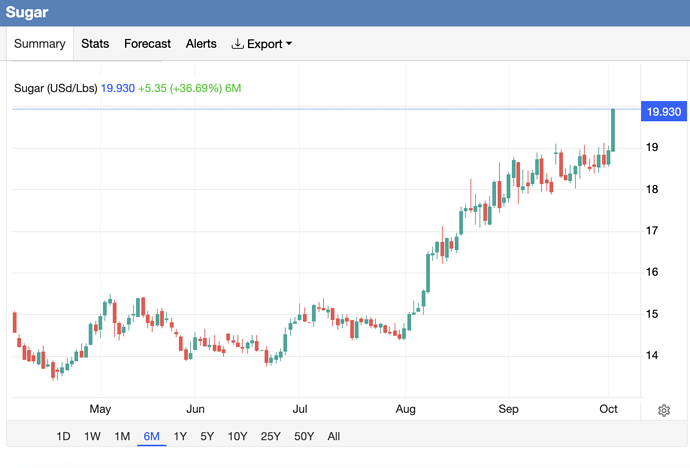Click the Export download icon
The height and width of the screenshot is (468, 690).
coord(237,44)
